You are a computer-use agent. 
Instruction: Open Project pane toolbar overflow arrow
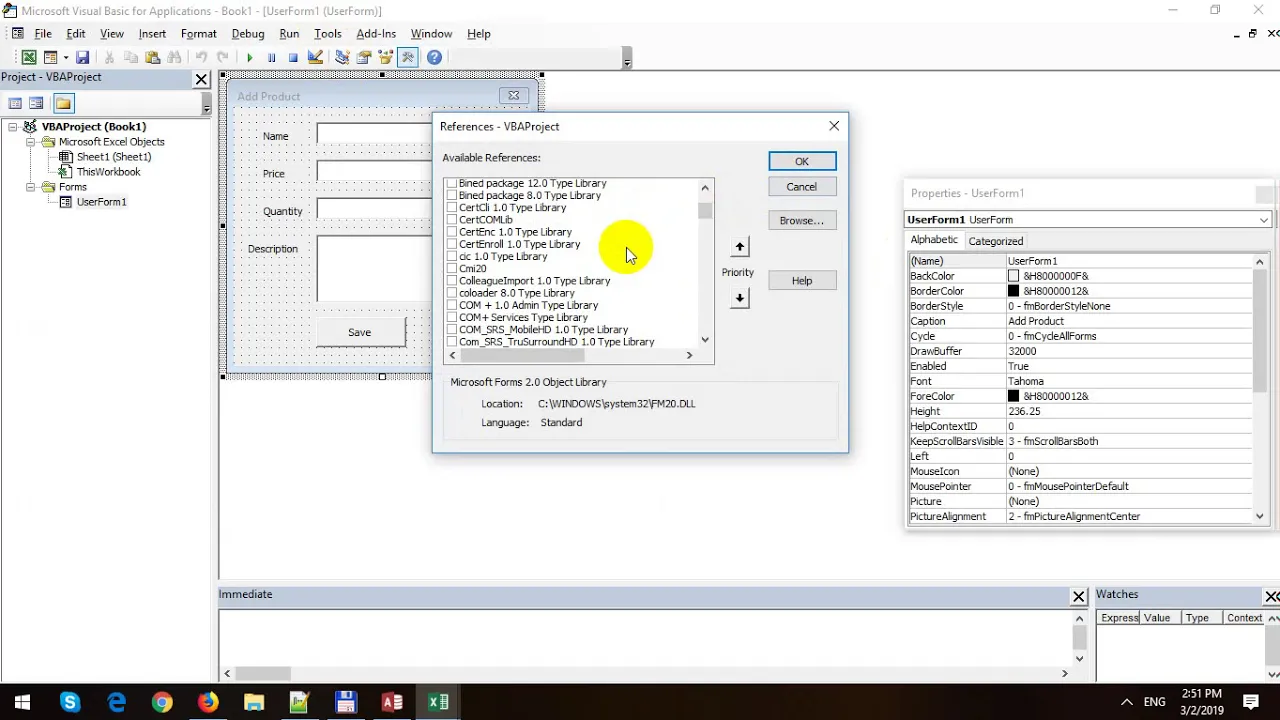coord(207,106)
